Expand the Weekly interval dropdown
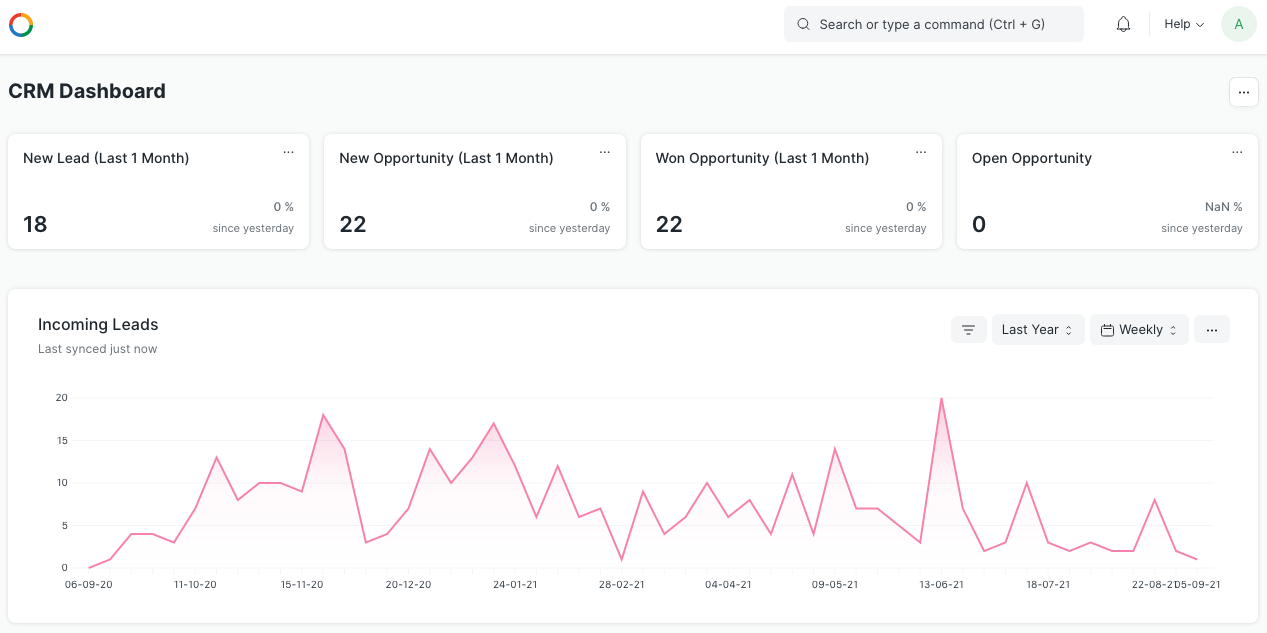1267x633 pixels. click(1139, 330)
